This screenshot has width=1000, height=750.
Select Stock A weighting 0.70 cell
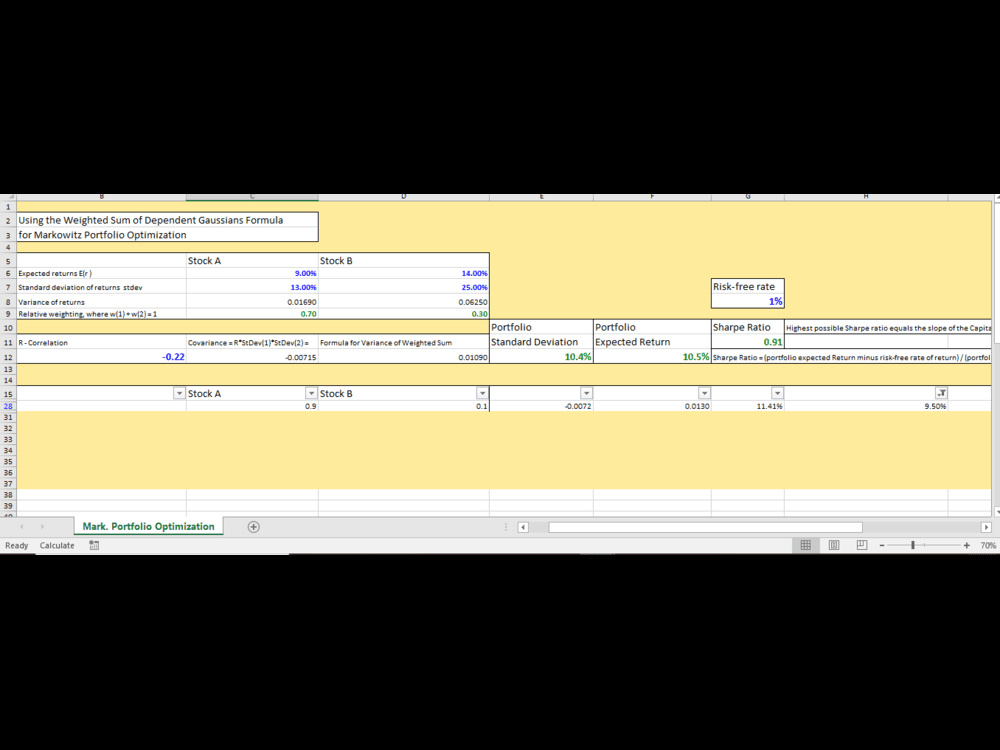[252, 314]
